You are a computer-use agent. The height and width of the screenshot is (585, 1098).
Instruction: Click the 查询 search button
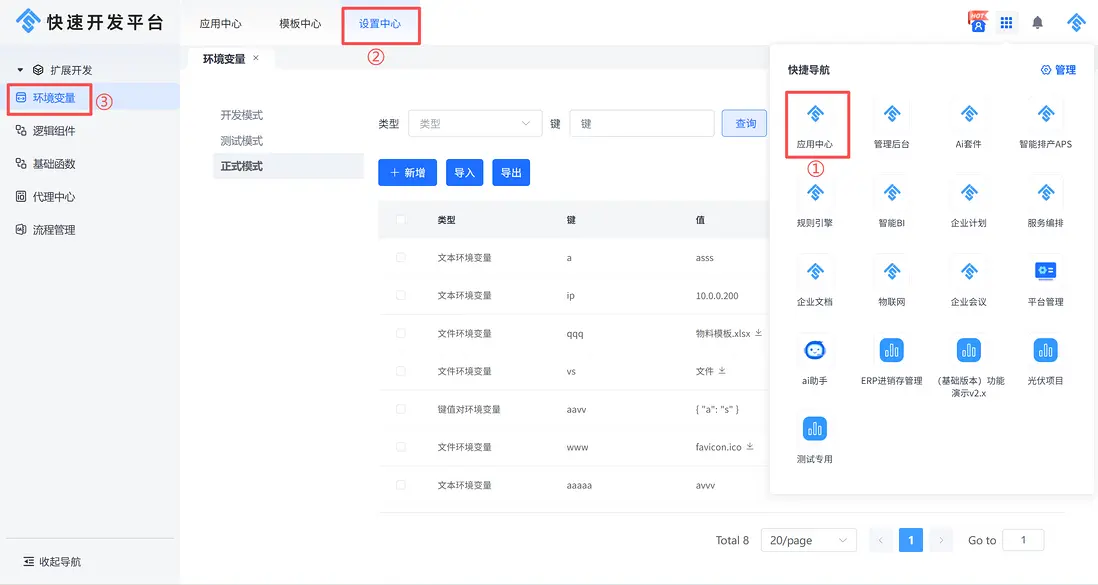[744, 123]
